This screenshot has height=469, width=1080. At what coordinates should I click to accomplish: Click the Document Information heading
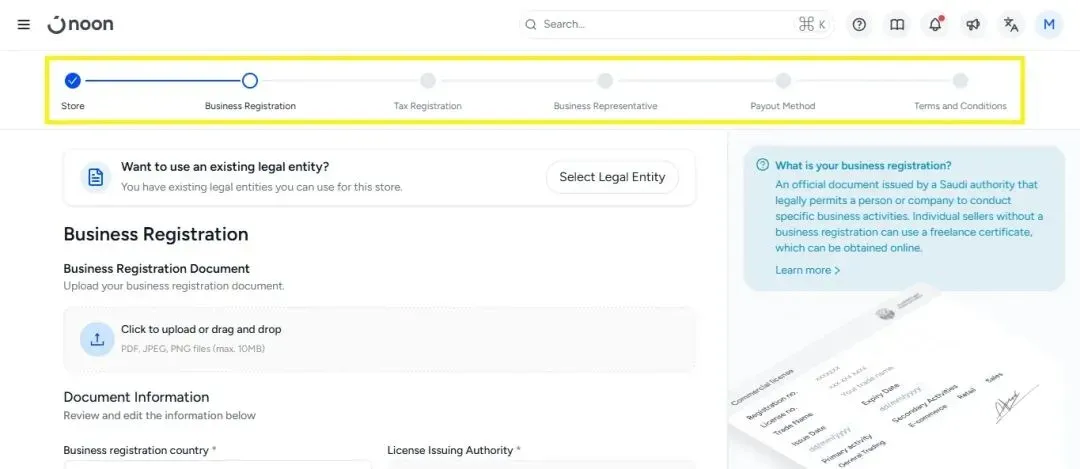(136, 397)
